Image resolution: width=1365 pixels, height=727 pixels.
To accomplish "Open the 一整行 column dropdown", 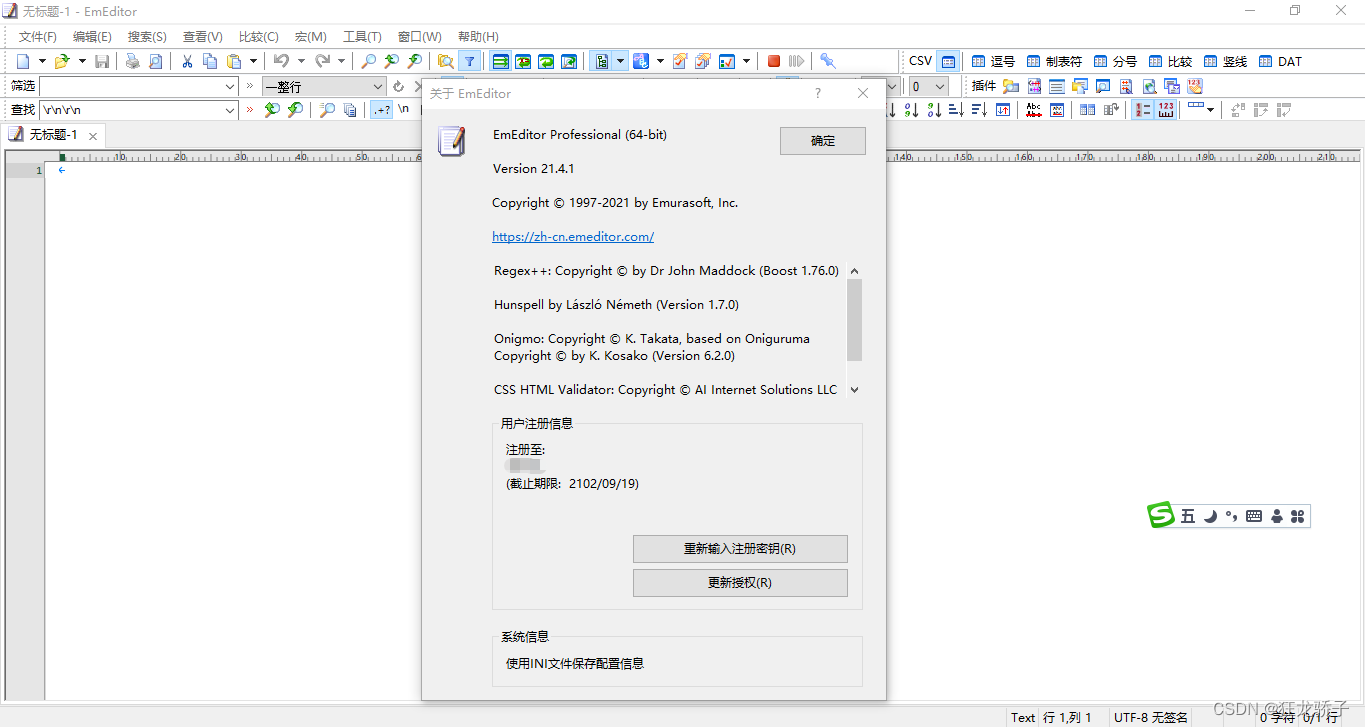I will pos(378,87).
